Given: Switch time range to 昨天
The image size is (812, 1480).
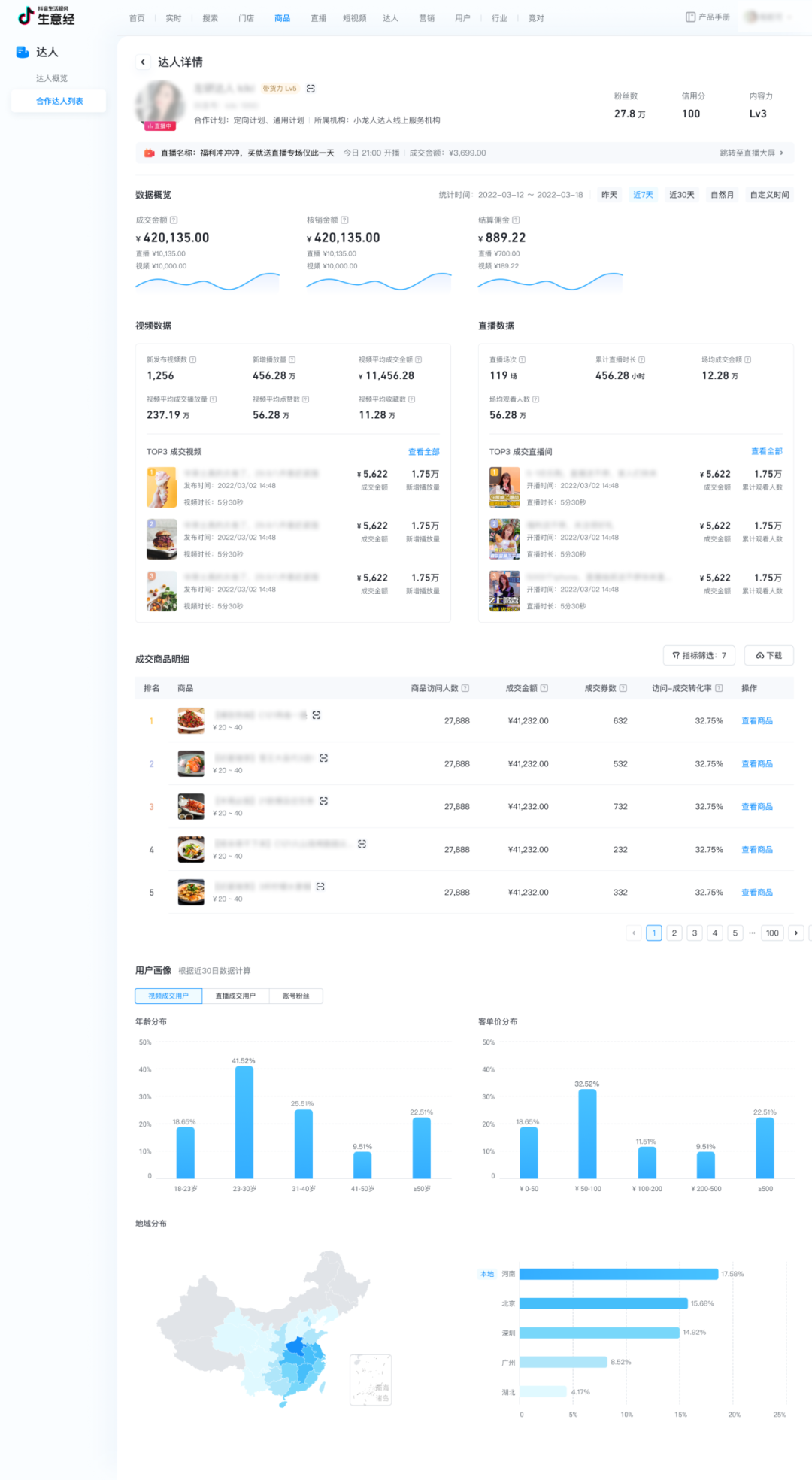Looking at the screenshot, I should (x=609, y=195).
